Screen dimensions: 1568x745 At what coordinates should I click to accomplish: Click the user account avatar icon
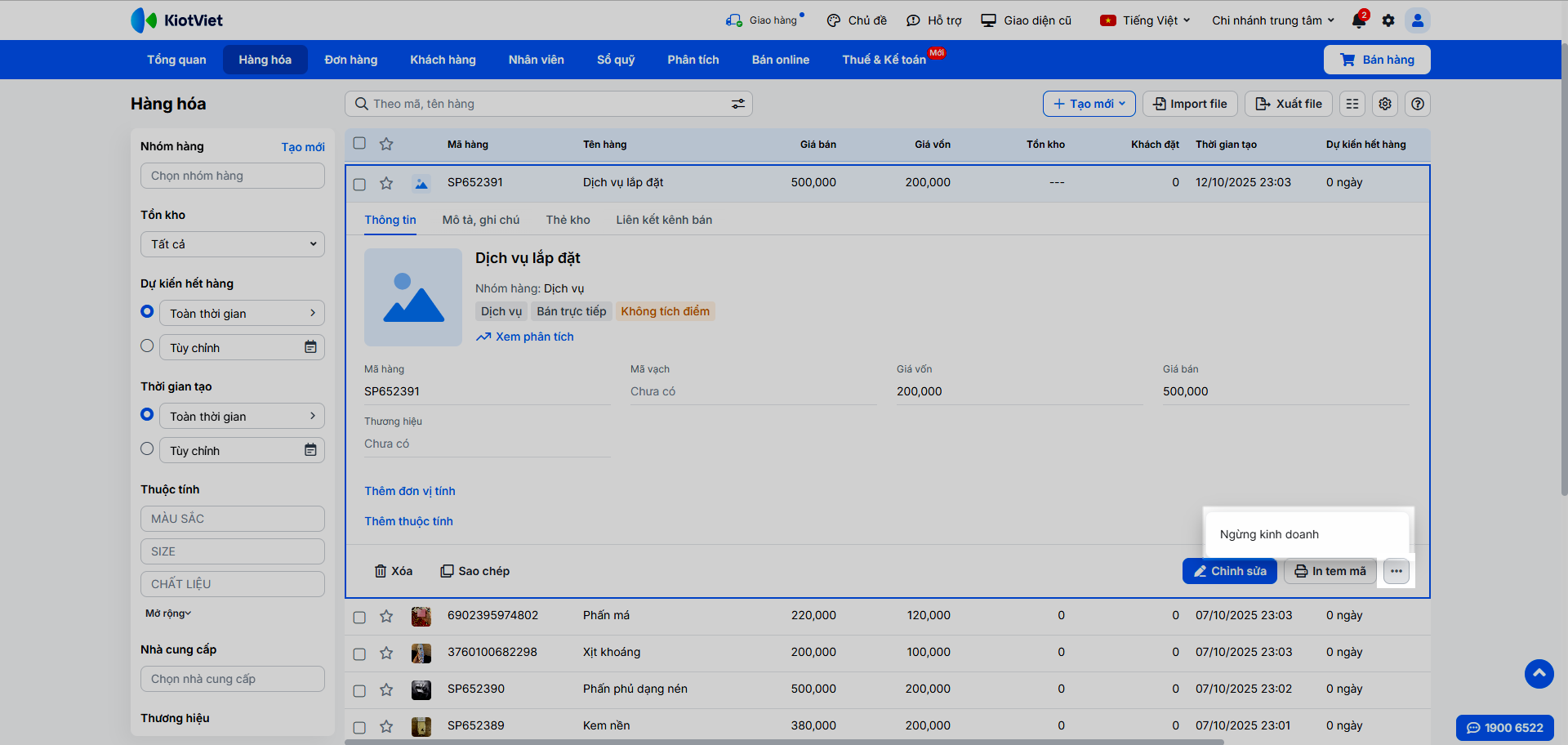[x=1418, y=20]
